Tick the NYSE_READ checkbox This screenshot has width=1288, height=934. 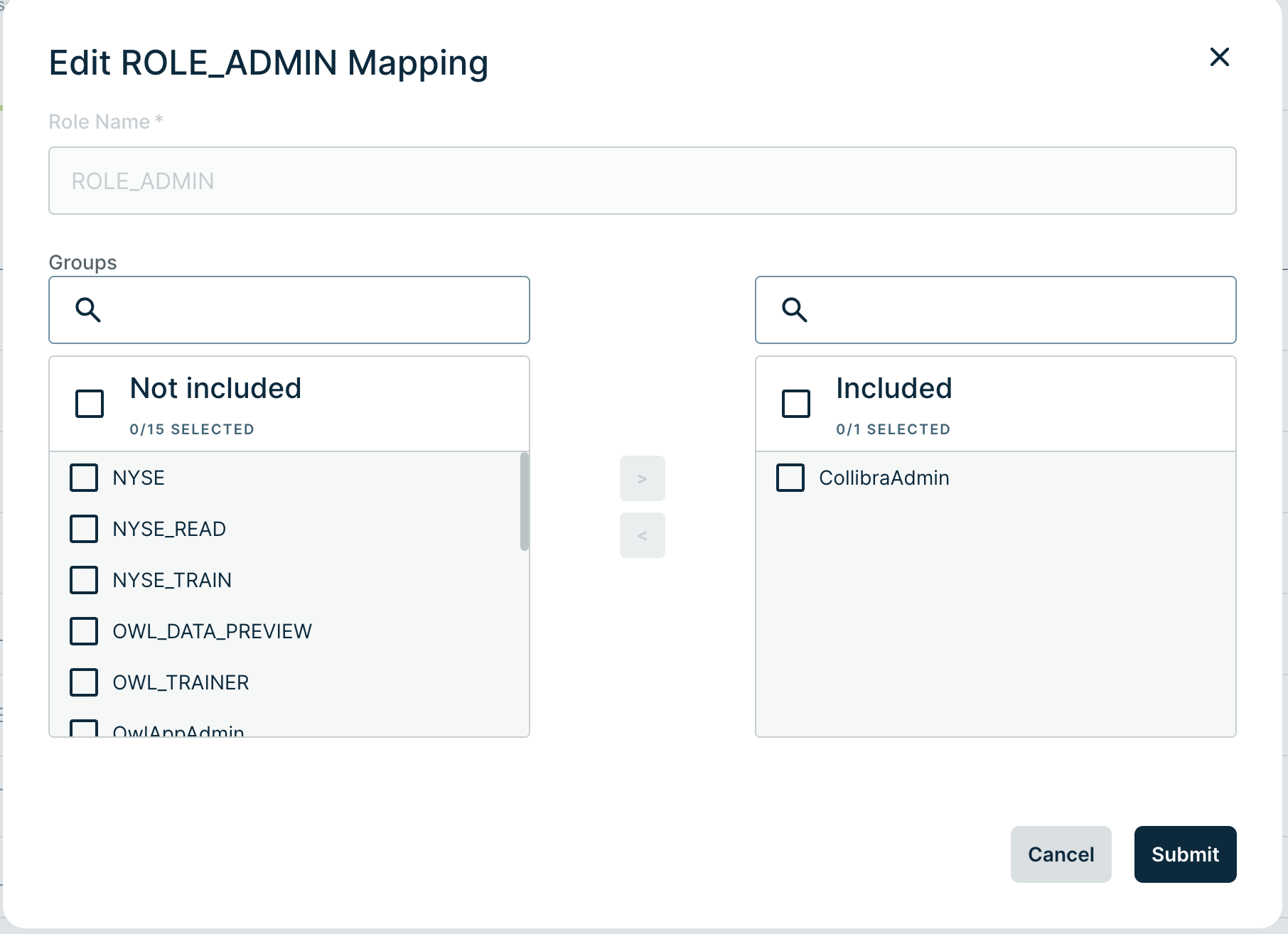click(84, 529)
